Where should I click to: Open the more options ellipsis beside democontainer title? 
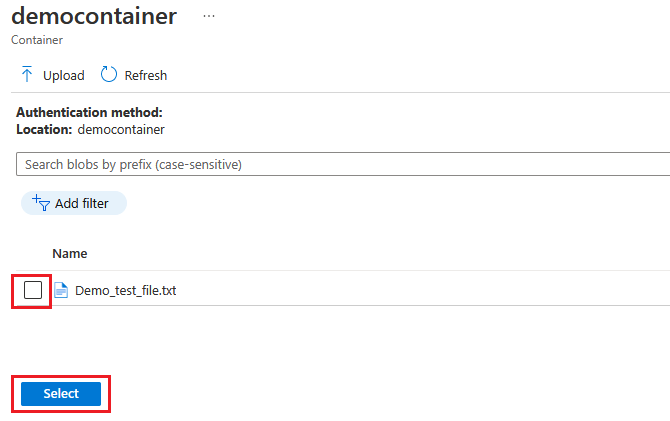(209, 16)
